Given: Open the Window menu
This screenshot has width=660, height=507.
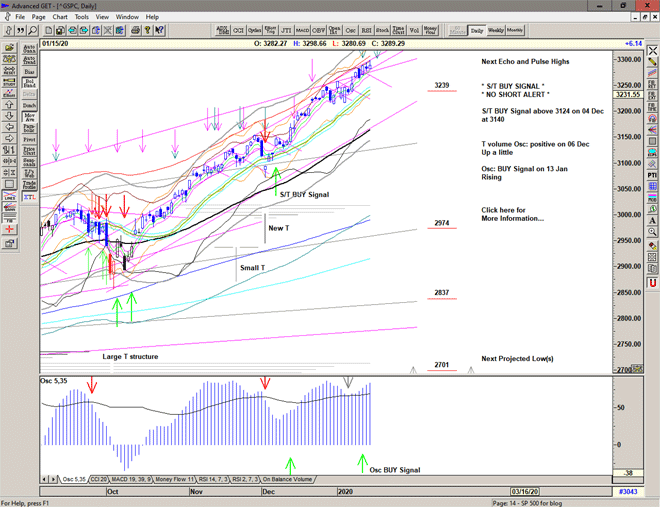Looking at the screenshot, I should [127, 17].
